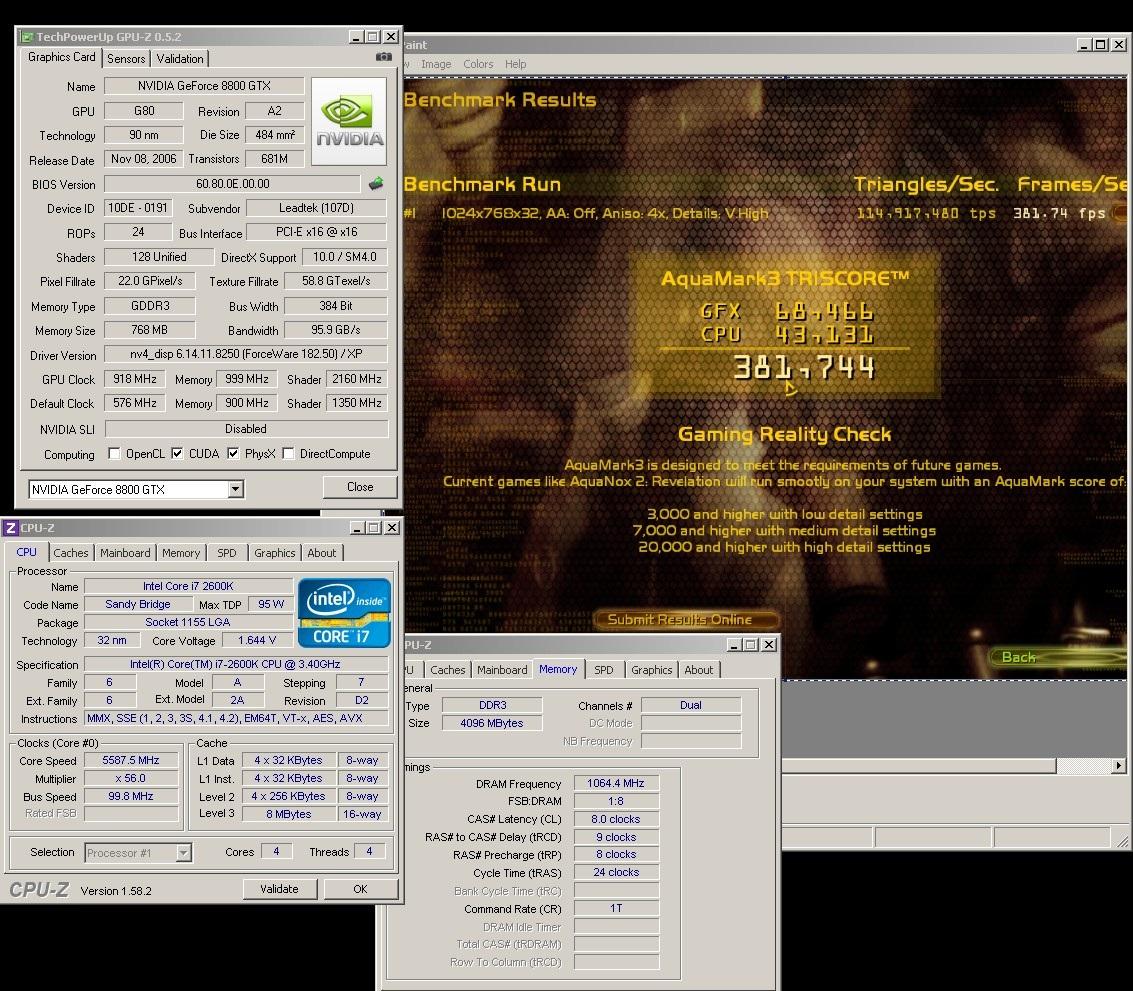Select the CPU tab in front CPU-Z window
Screen dimensions: 1133x991
point(27,552)
